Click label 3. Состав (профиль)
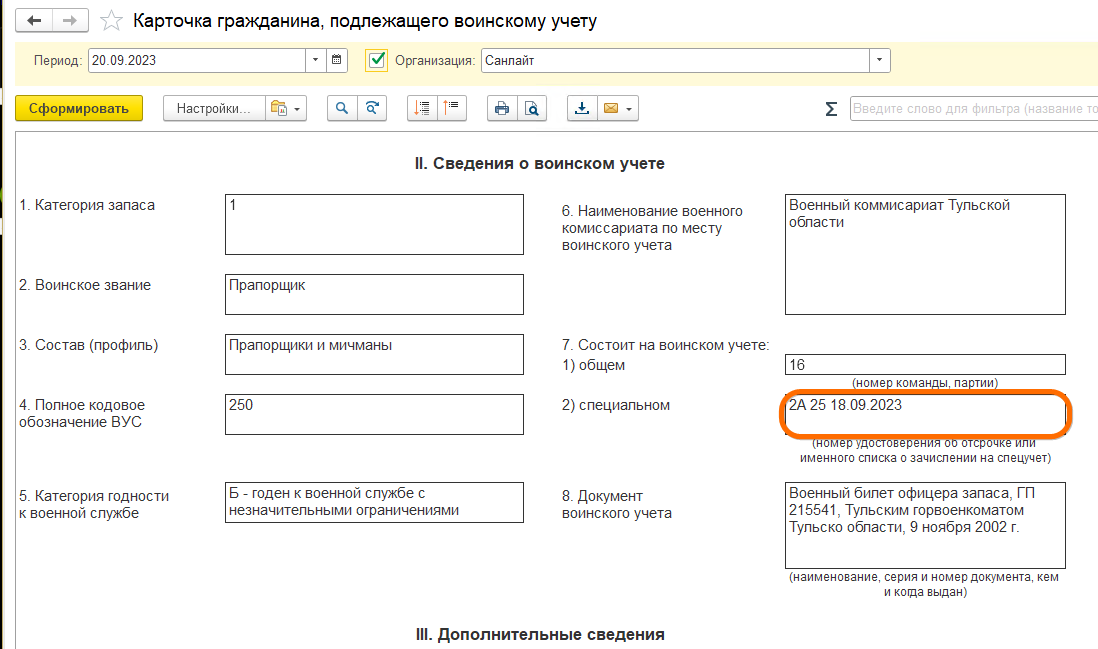 [88, 345]
